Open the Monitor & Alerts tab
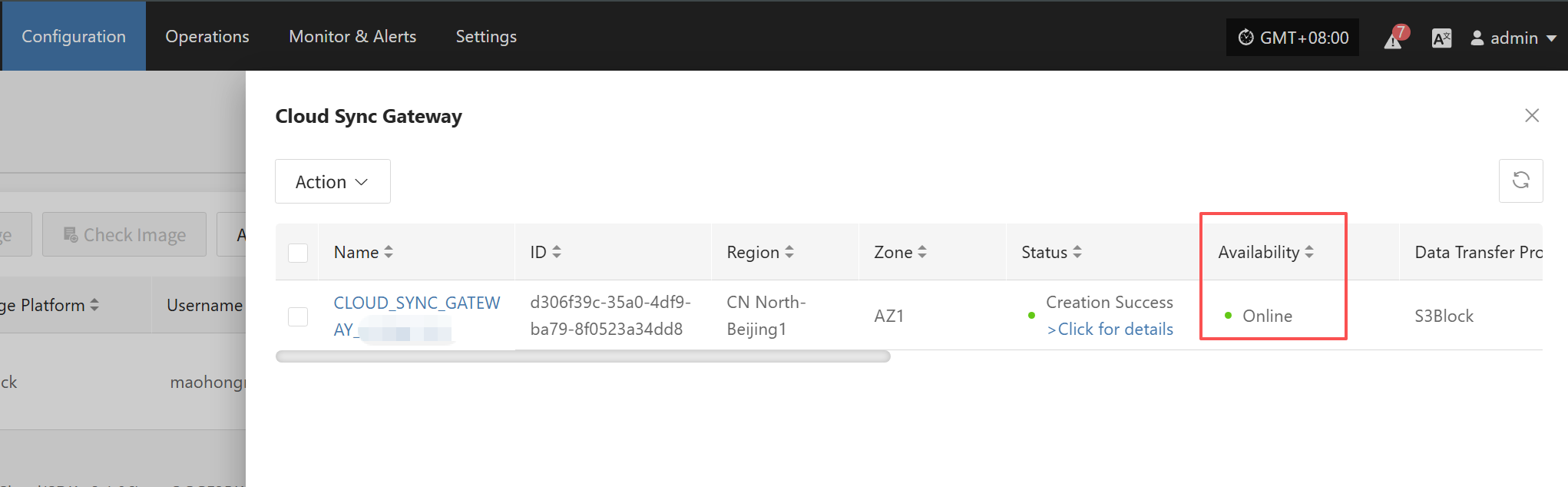This screenshot has height=487, width=1568. (352, 36)
